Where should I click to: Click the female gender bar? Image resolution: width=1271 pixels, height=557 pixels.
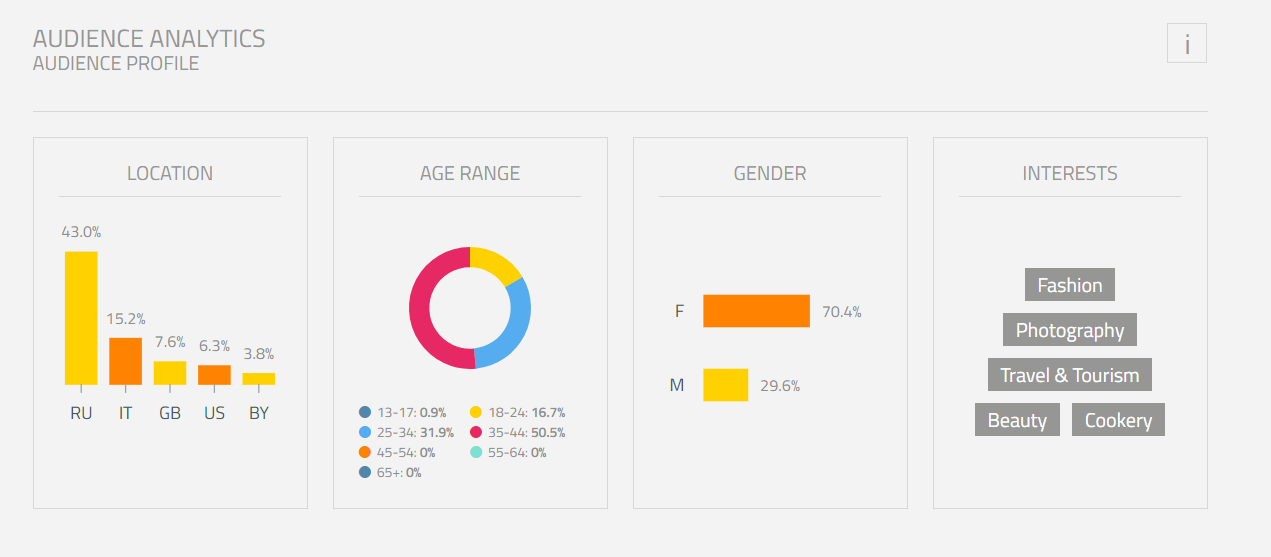click(x=756, y=311)
